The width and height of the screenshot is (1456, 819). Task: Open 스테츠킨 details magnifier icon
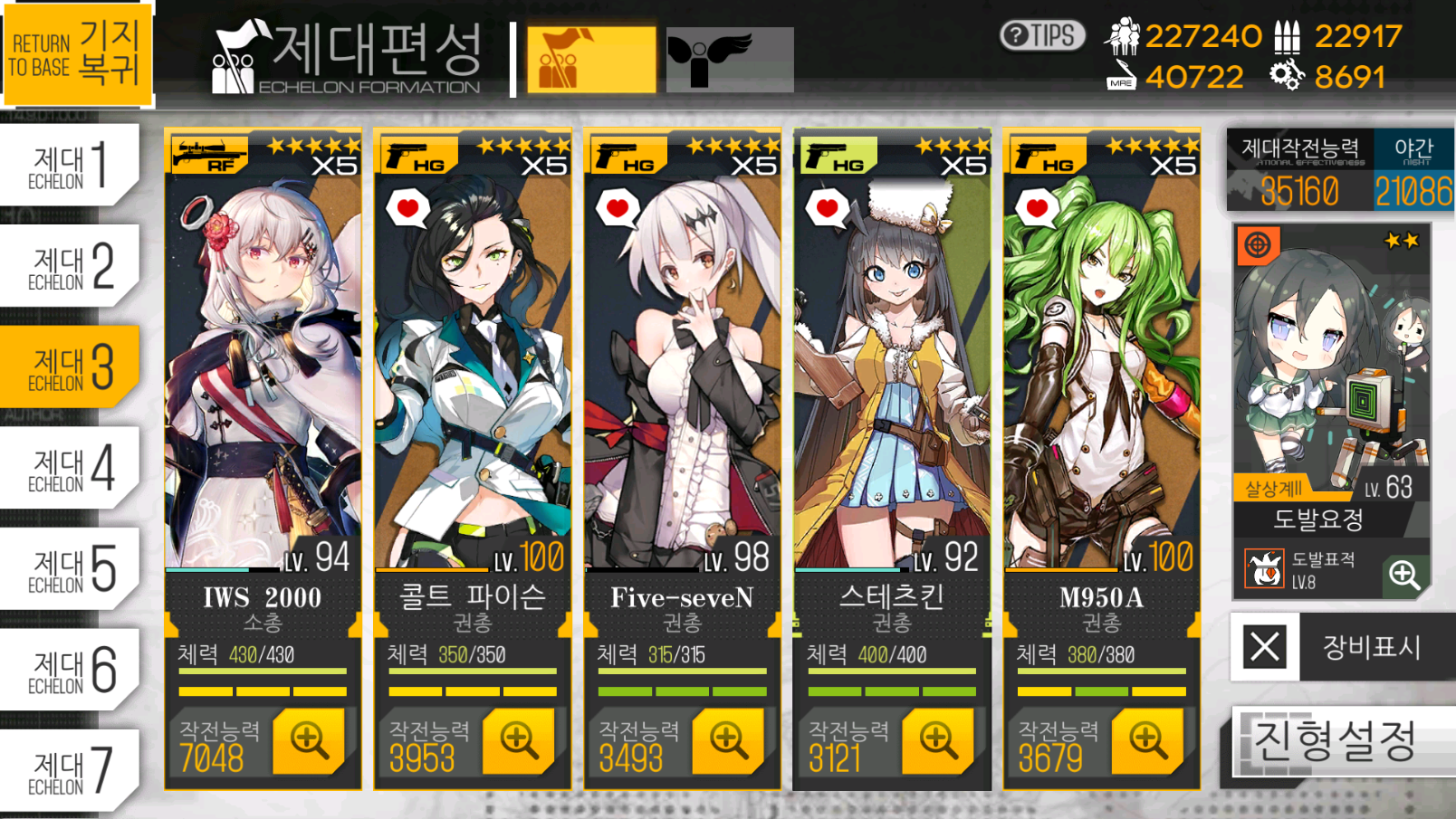(x=938, y=740)
